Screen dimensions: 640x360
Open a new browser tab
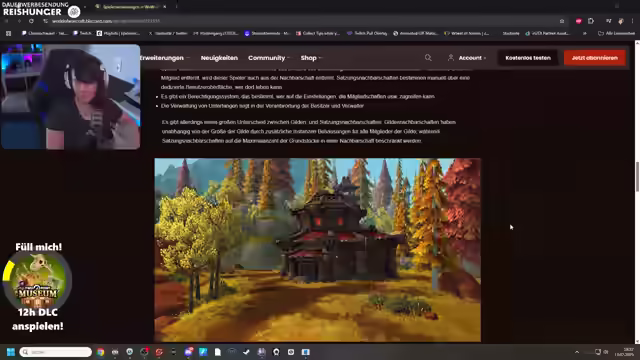176,7
